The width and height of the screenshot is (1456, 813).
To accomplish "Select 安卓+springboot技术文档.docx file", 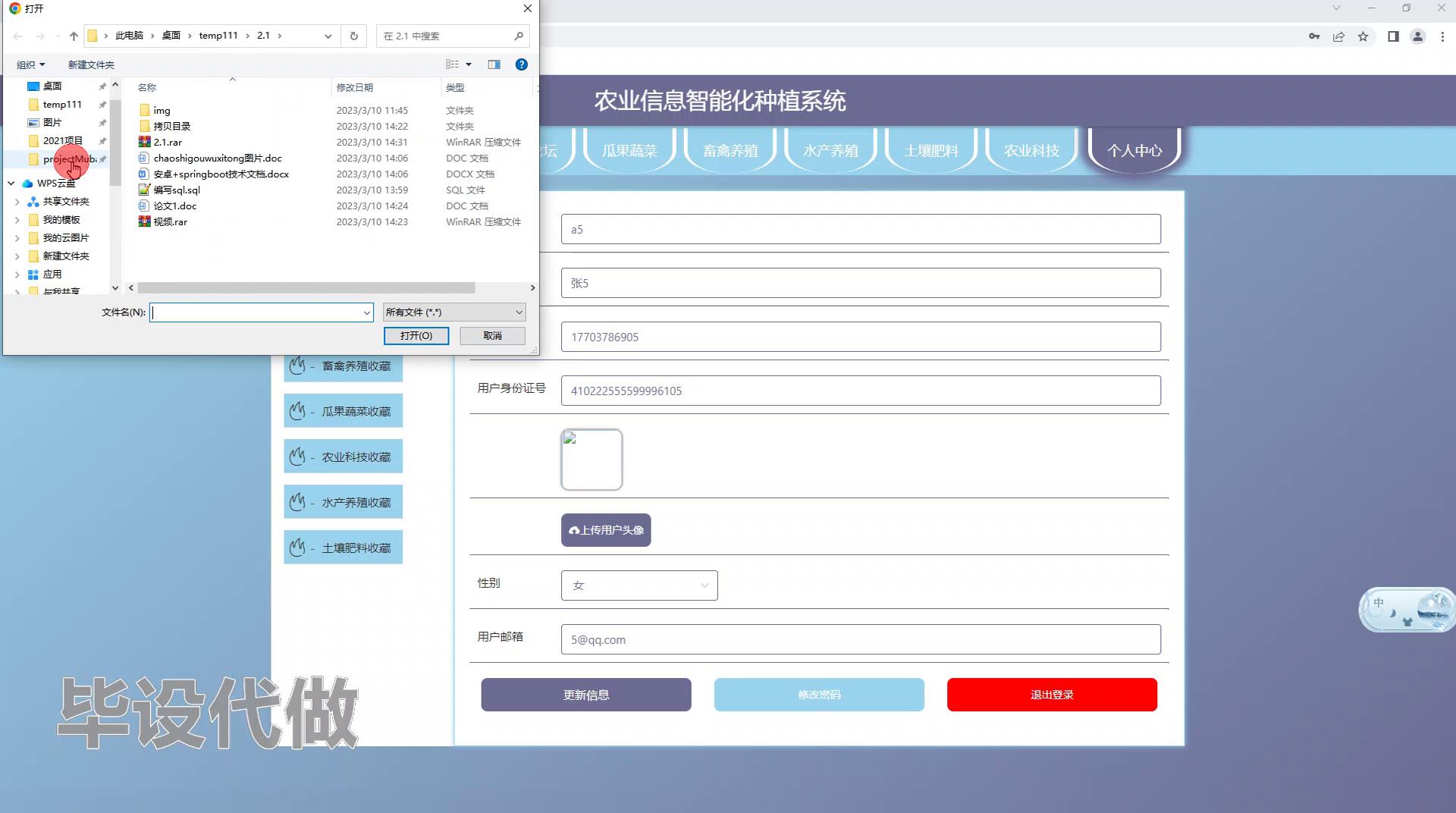I will click(x=221, y=174).
